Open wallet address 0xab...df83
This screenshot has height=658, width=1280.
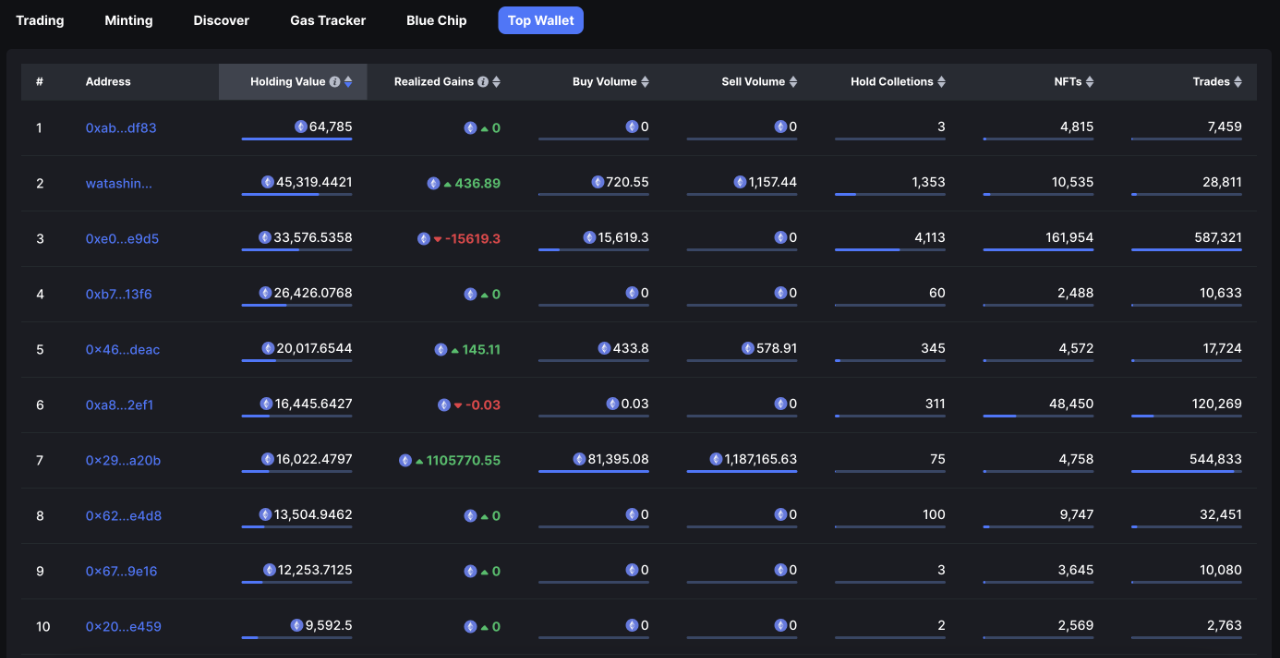121,128
